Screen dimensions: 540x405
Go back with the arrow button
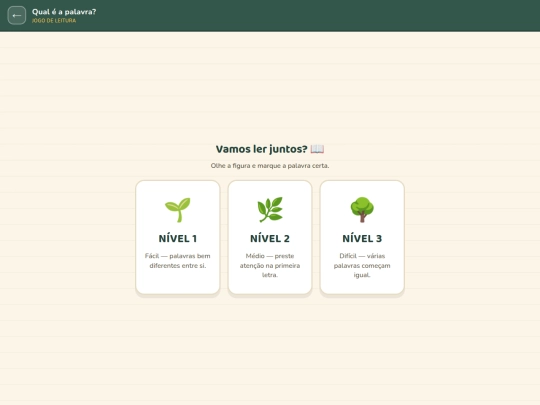coord(17,15)
